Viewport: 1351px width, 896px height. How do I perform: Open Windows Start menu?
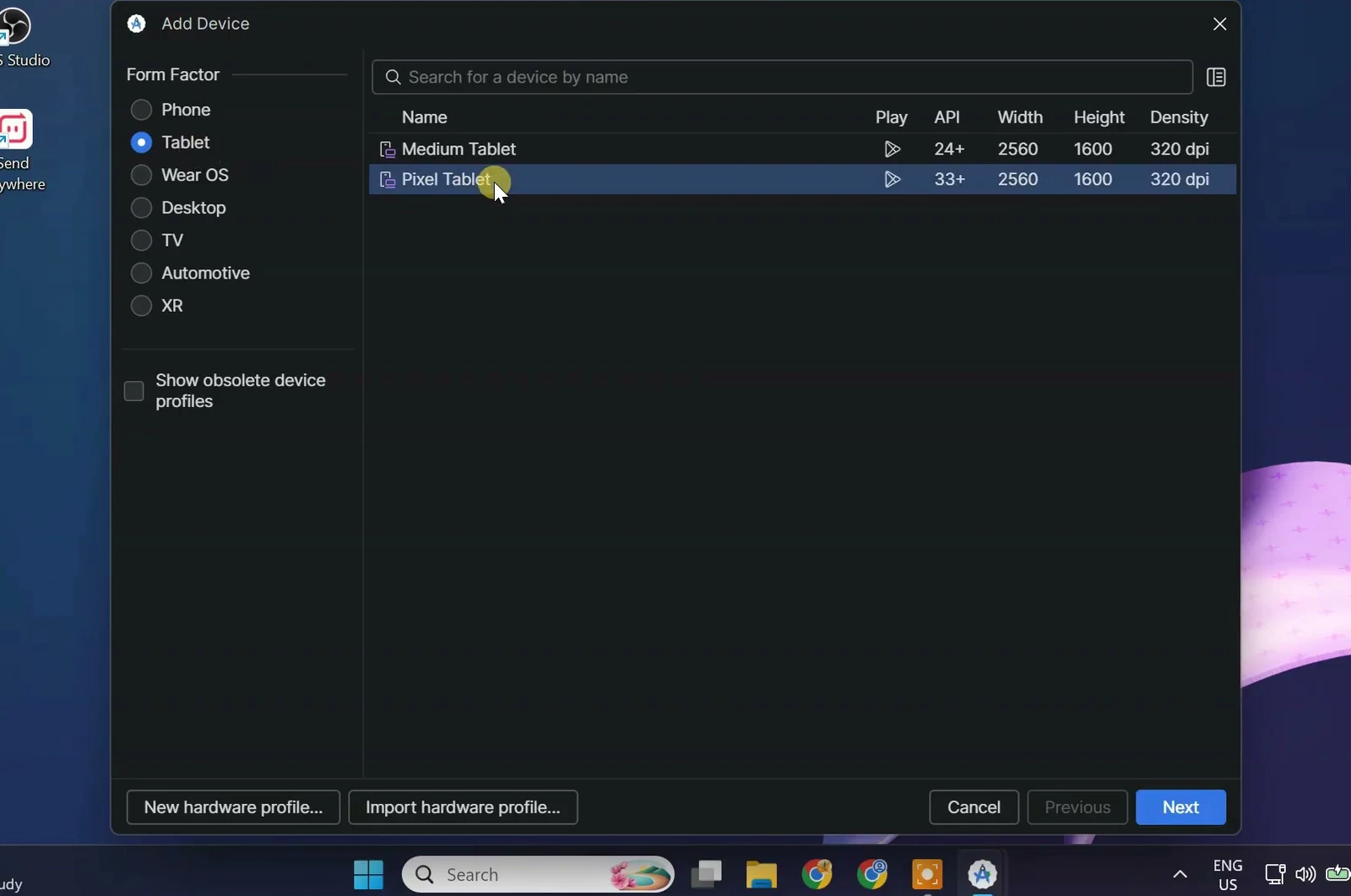pyautogui.click(x=368, y=874)
